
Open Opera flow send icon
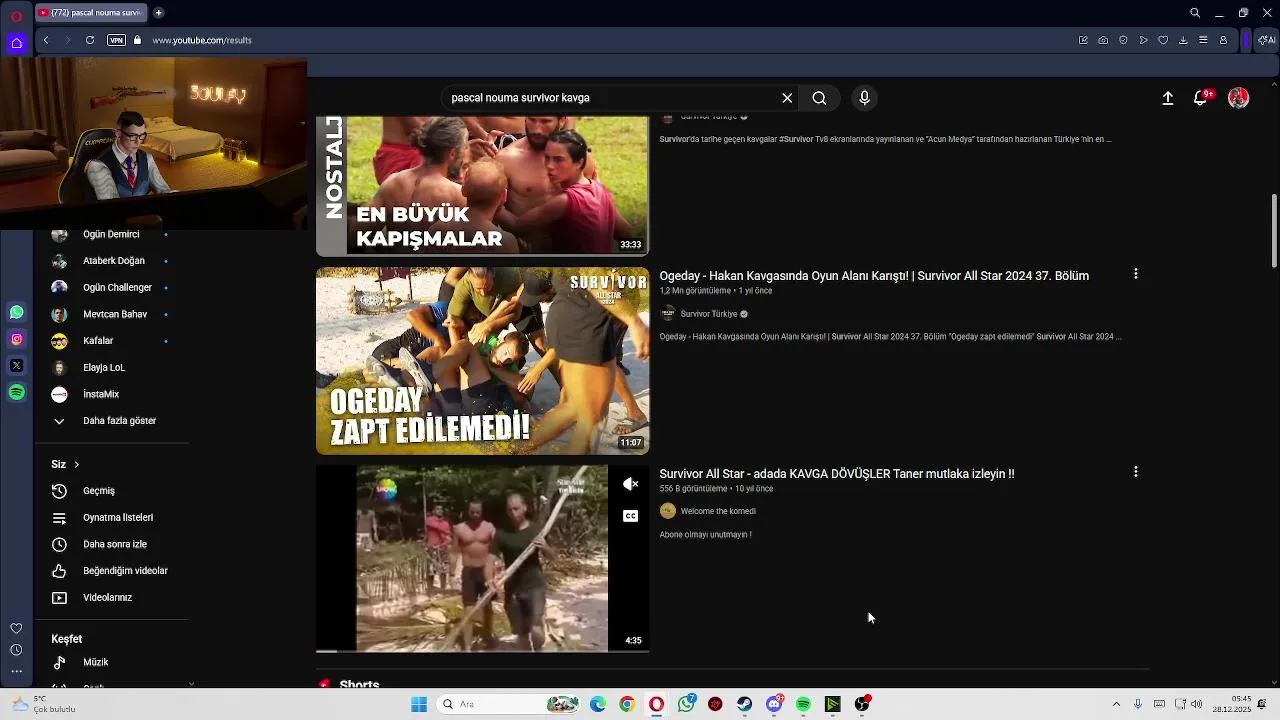click(x=1143, y=40)
